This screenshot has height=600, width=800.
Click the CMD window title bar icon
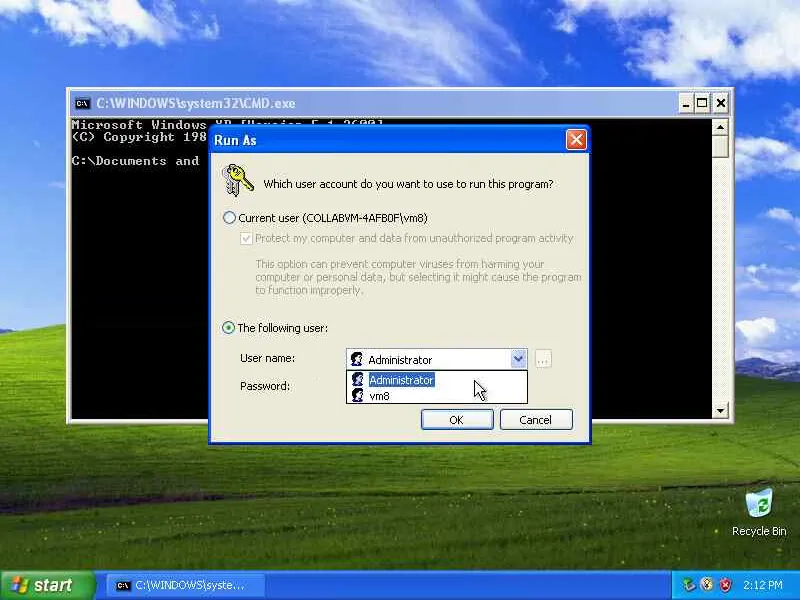[82, 103]
